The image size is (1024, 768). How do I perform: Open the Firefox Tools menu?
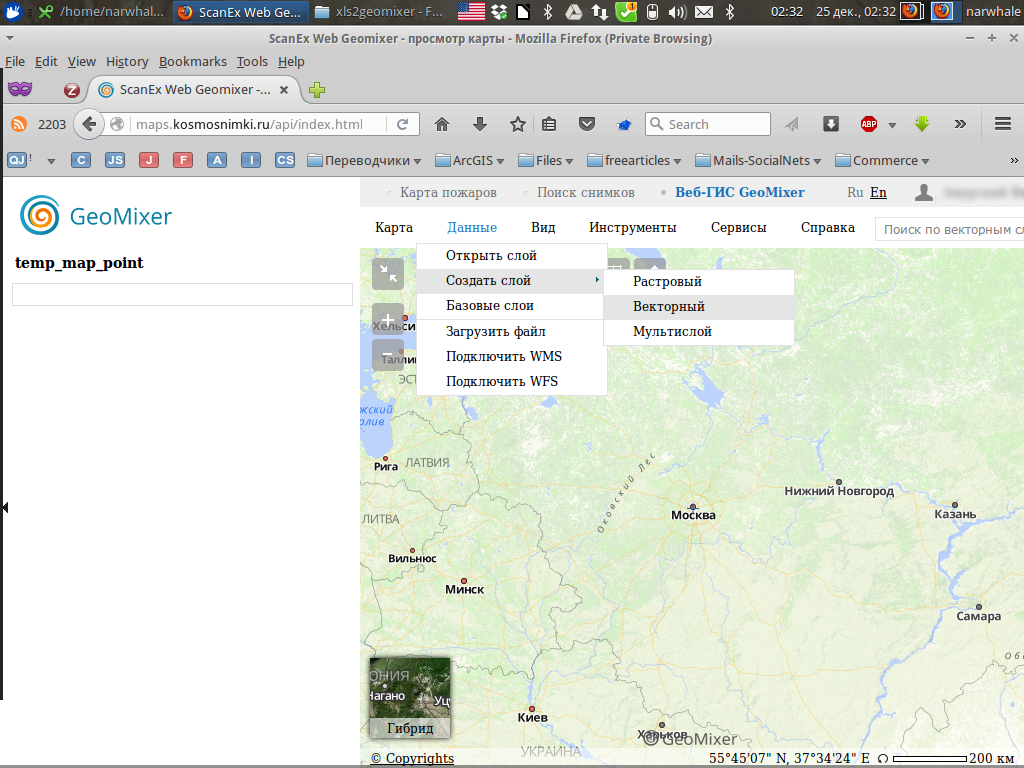click(x=252, y=61)
